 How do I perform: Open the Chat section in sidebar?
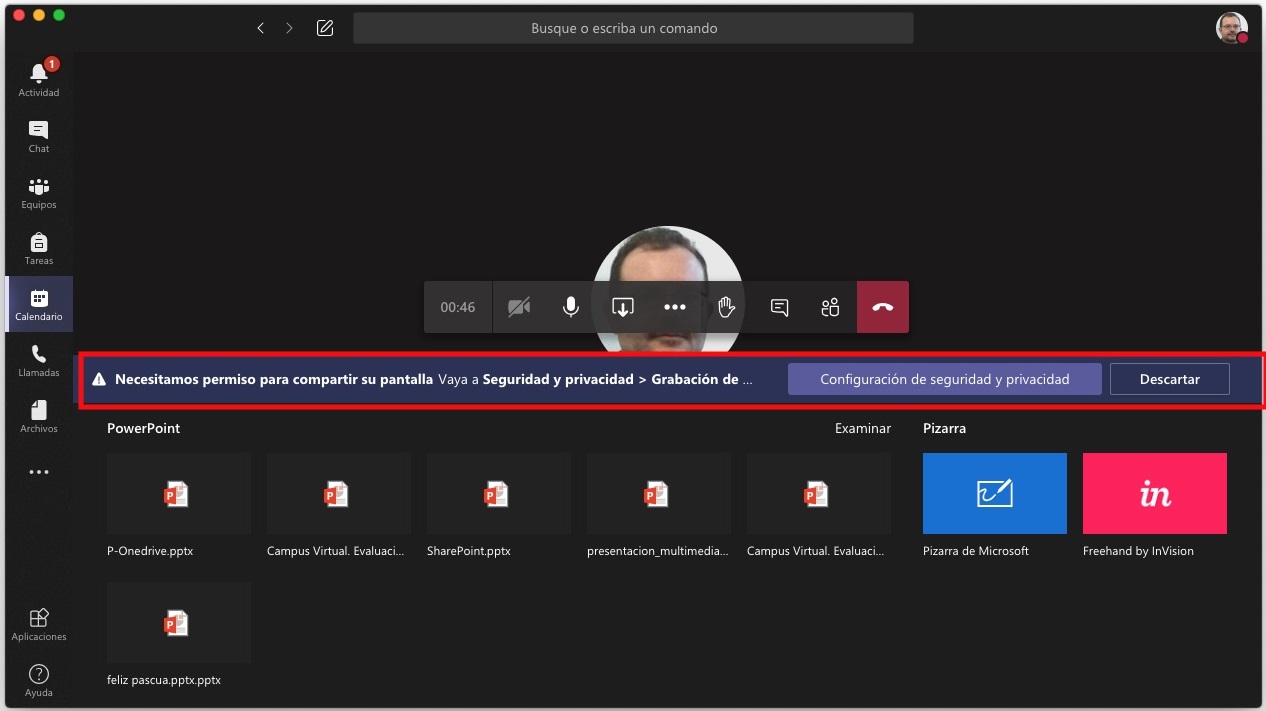tap(39, 136)
